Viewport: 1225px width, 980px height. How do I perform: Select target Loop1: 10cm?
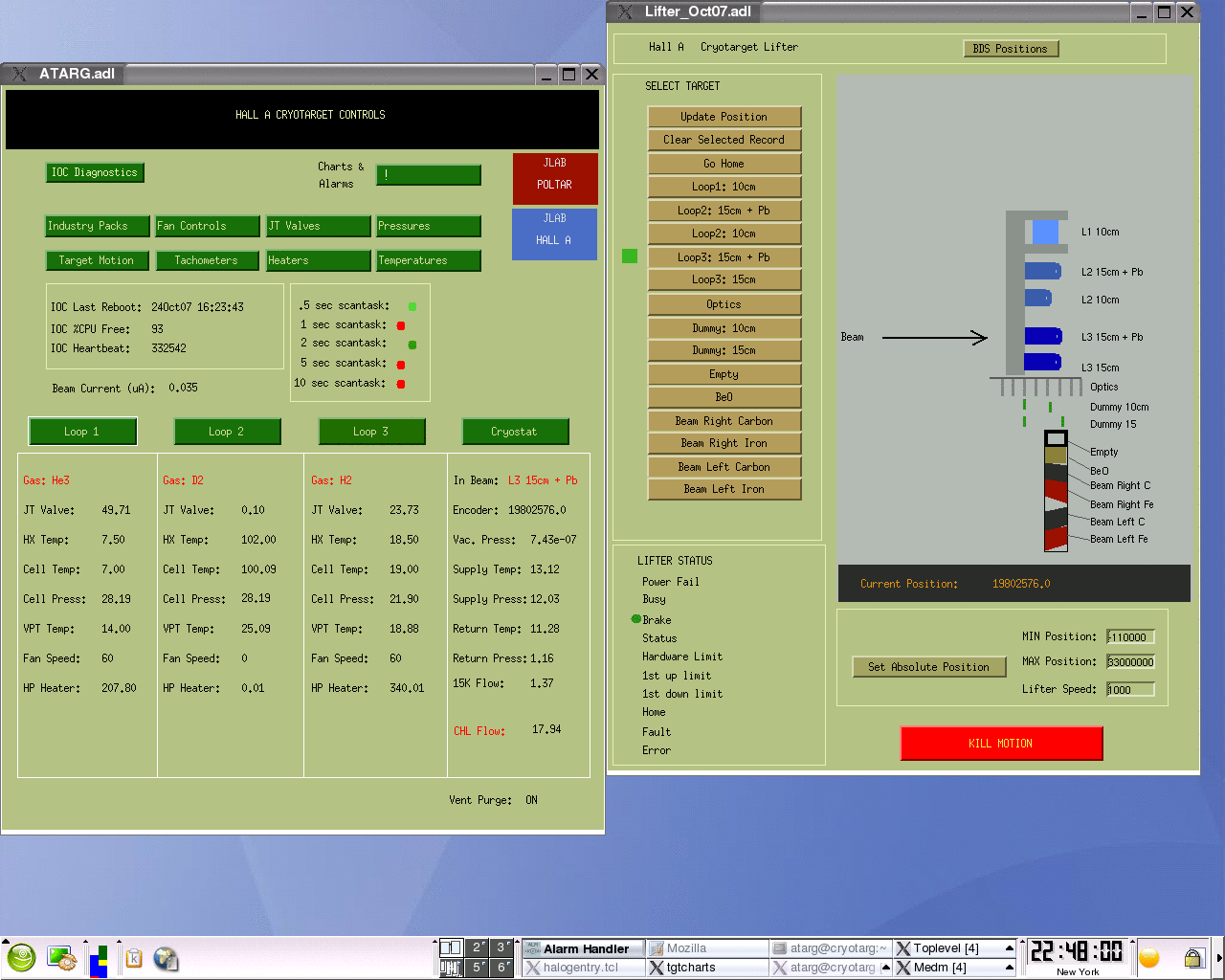724,187
